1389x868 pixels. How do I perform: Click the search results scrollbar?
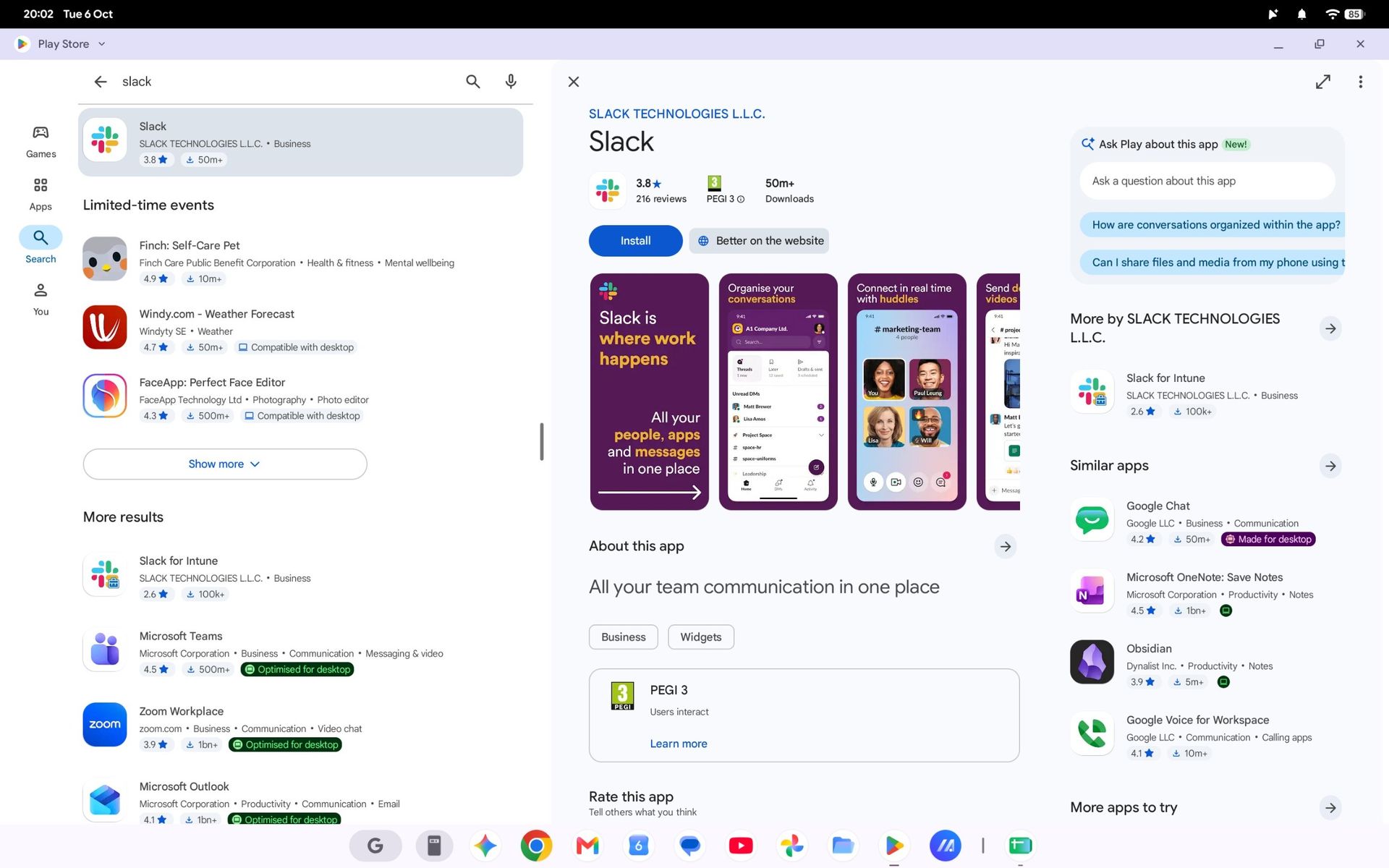(x=541, y=441)
